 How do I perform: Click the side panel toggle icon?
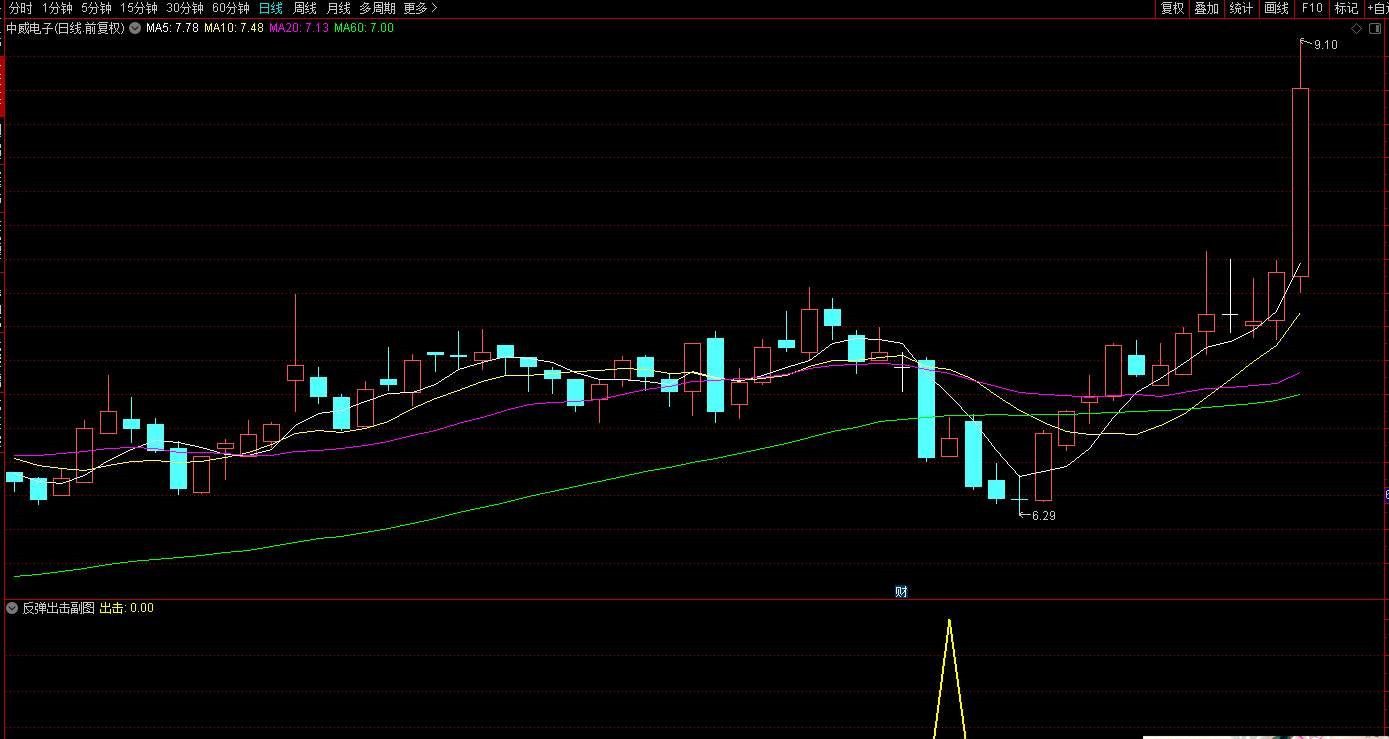click(1375, 28)
